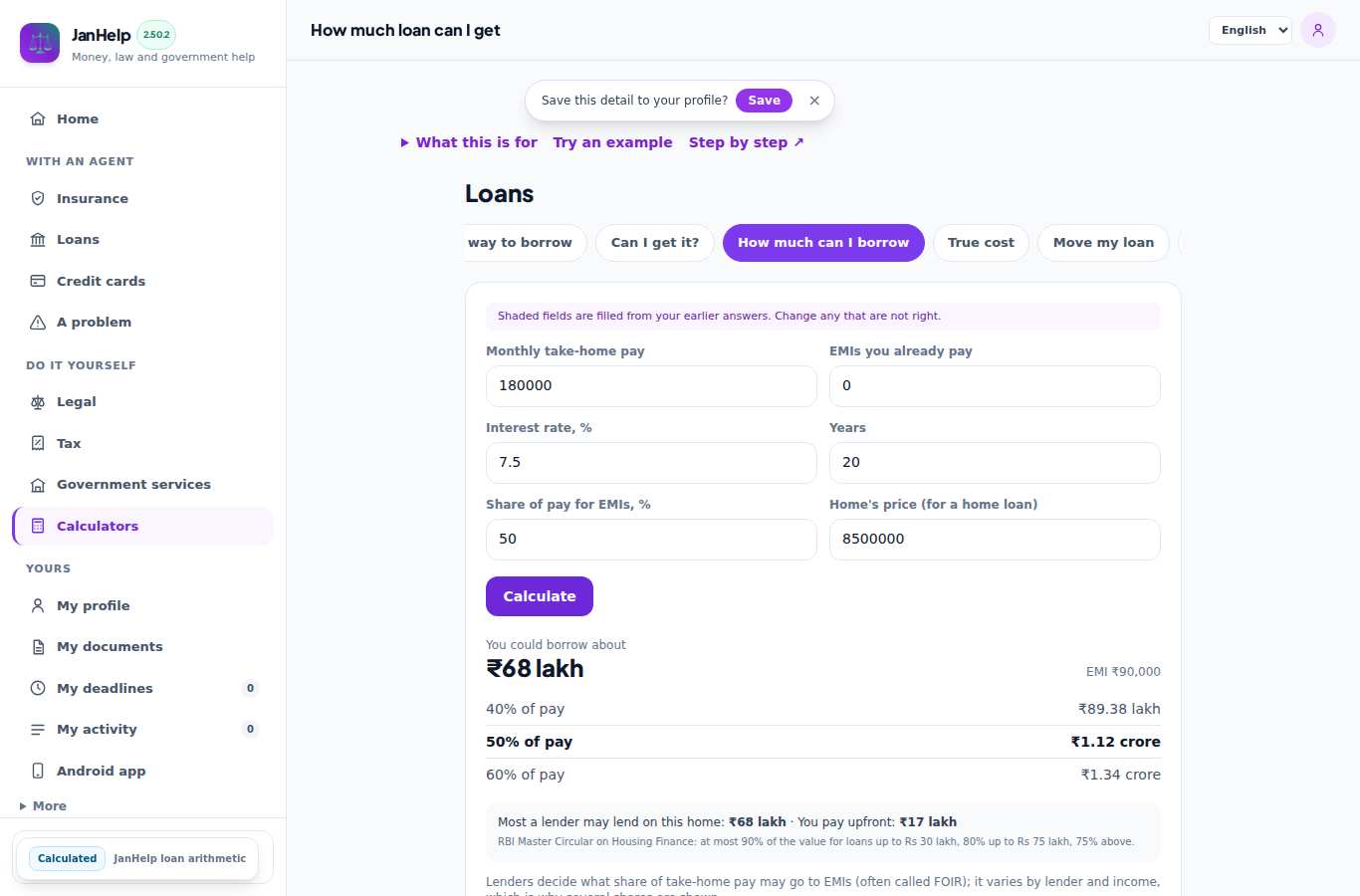Open the Try an example link
Screen dimensions: 1360x896
[x=613, y=142]
